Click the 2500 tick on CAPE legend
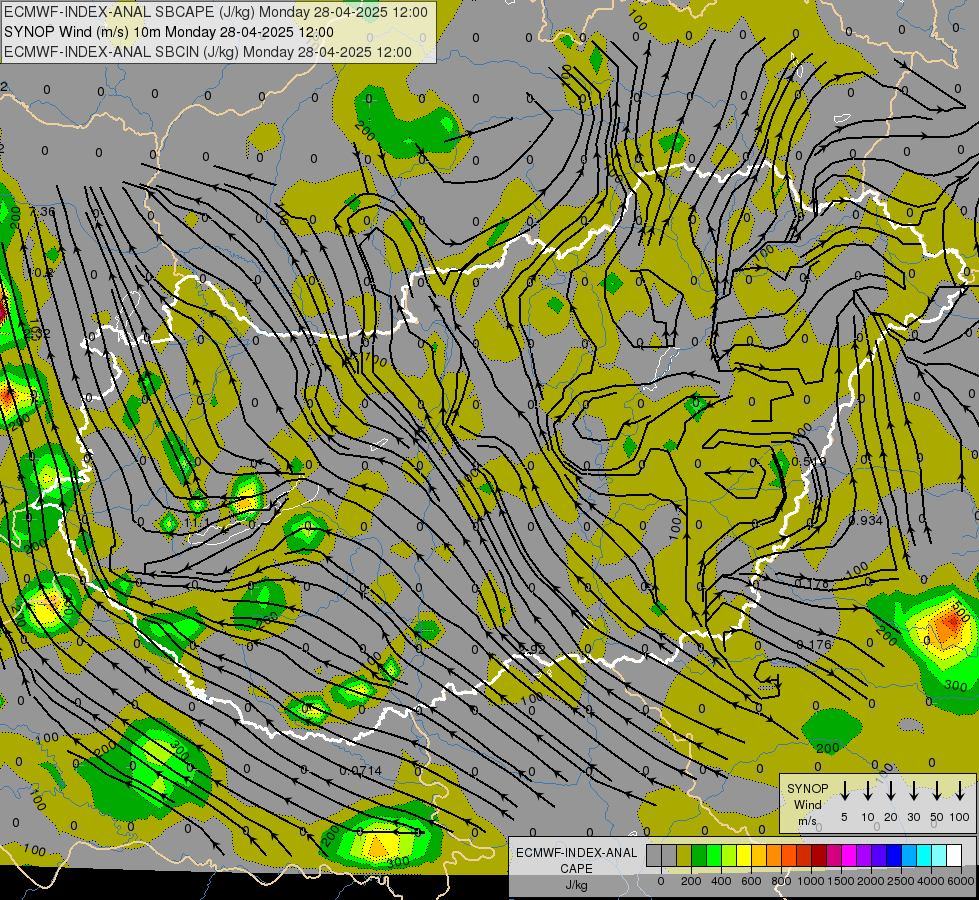The width and height of the screenshot is (979, 900). tap(901, 881)
